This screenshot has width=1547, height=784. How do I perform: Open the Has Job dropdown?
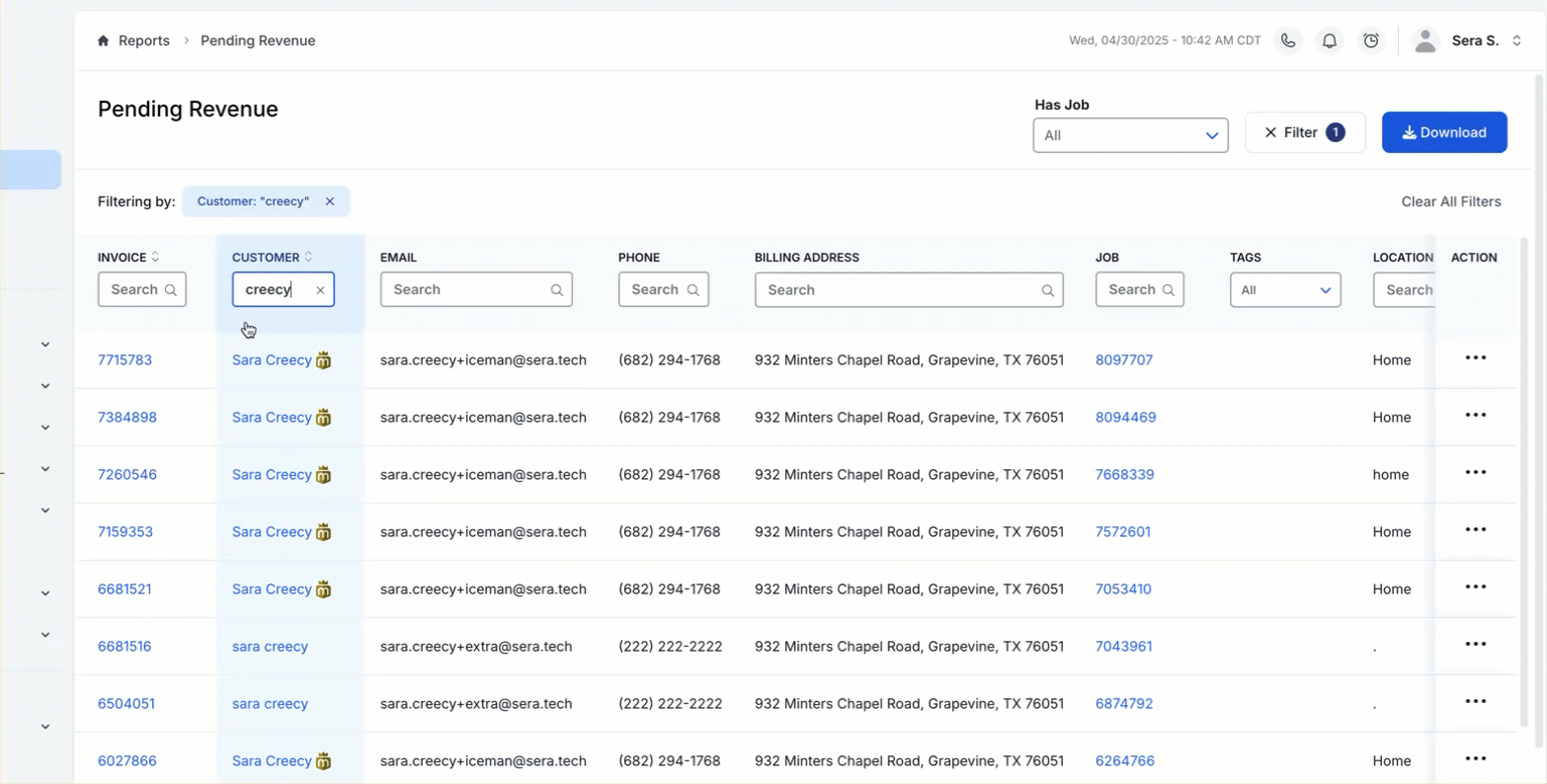[x=1130, y=135]
